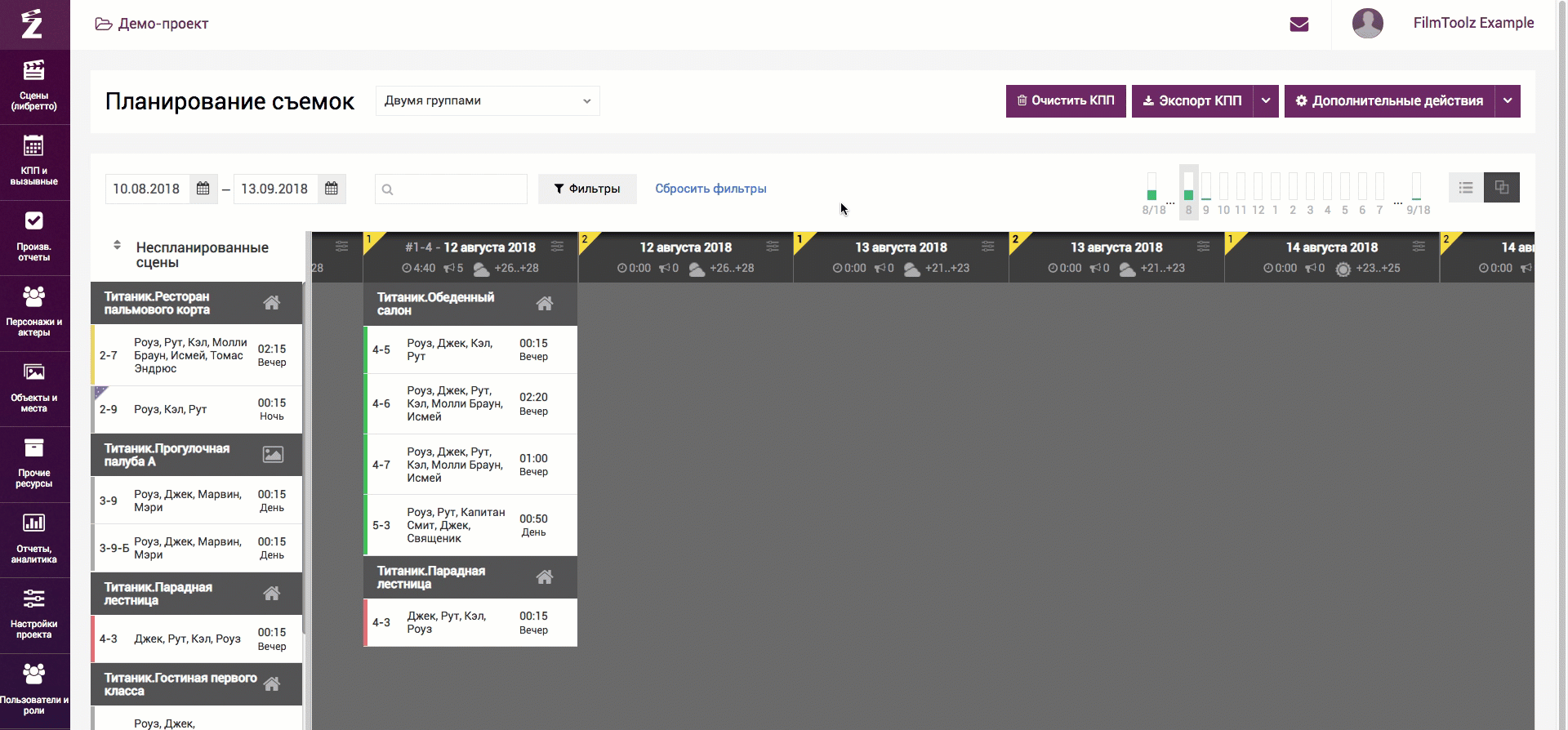Click house icon of Титаник.Гостиная первого класса
Viewport: 1568px width, 730px height.
click(x=272, y=684)
